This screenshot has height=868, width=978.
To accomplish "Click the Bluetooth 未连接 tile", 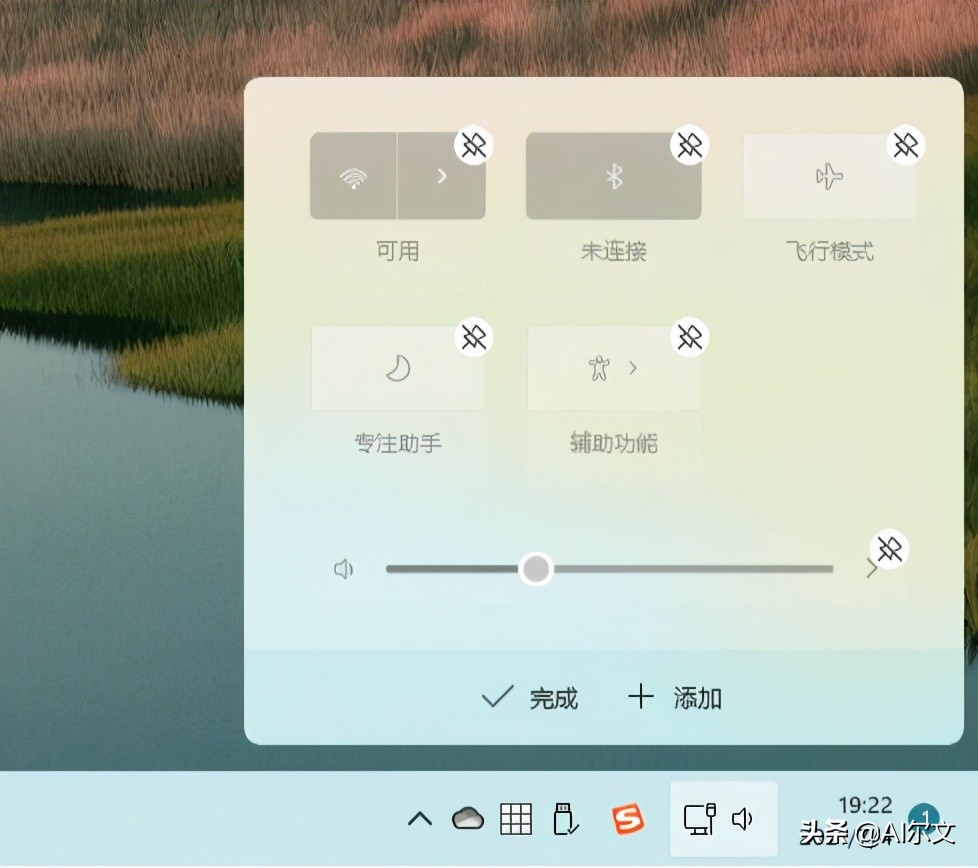I will [x=613, y=176].
